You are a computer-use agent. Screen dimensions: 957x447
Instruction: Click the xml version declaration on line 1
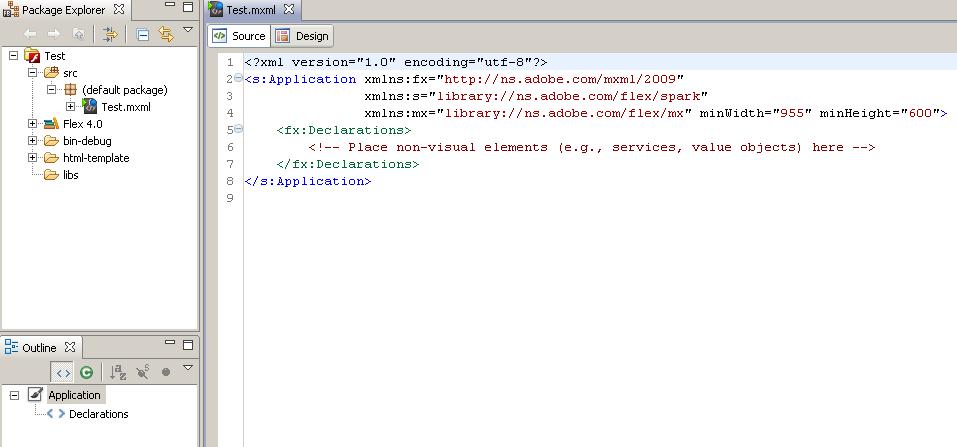tap(395, 62)
